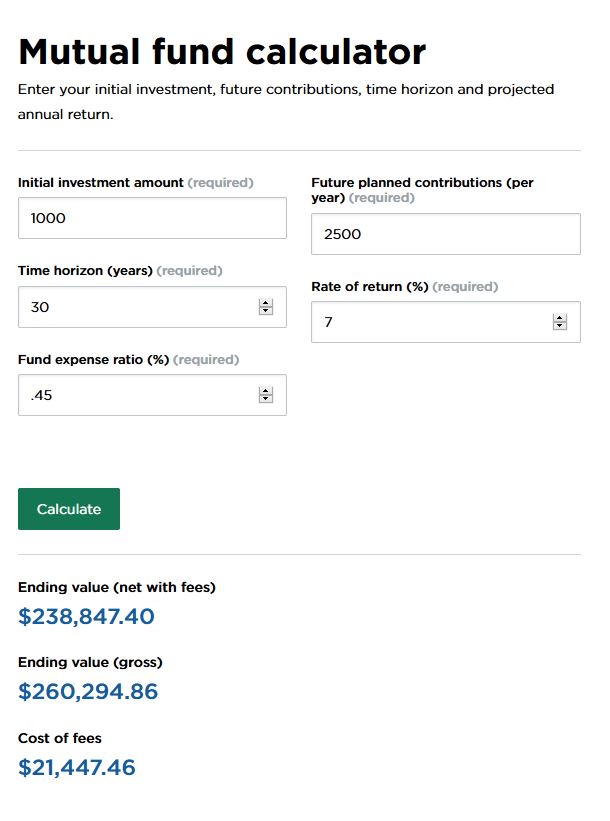Click the $238,847.40 net ending value
The height and width of the screenshot is (821, 610).
(x=86, y=616)
